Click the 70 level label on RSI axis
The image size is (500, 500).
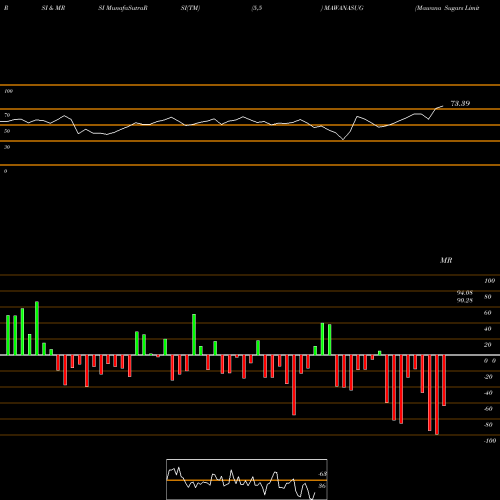click(7, 115)
